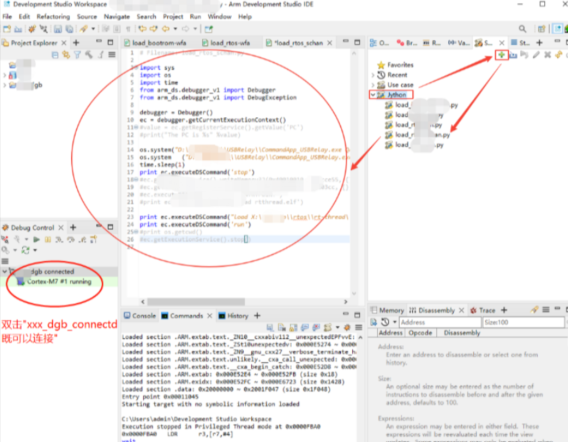
Task: Switch to the Console tab
Action: [x=140, y=316]
